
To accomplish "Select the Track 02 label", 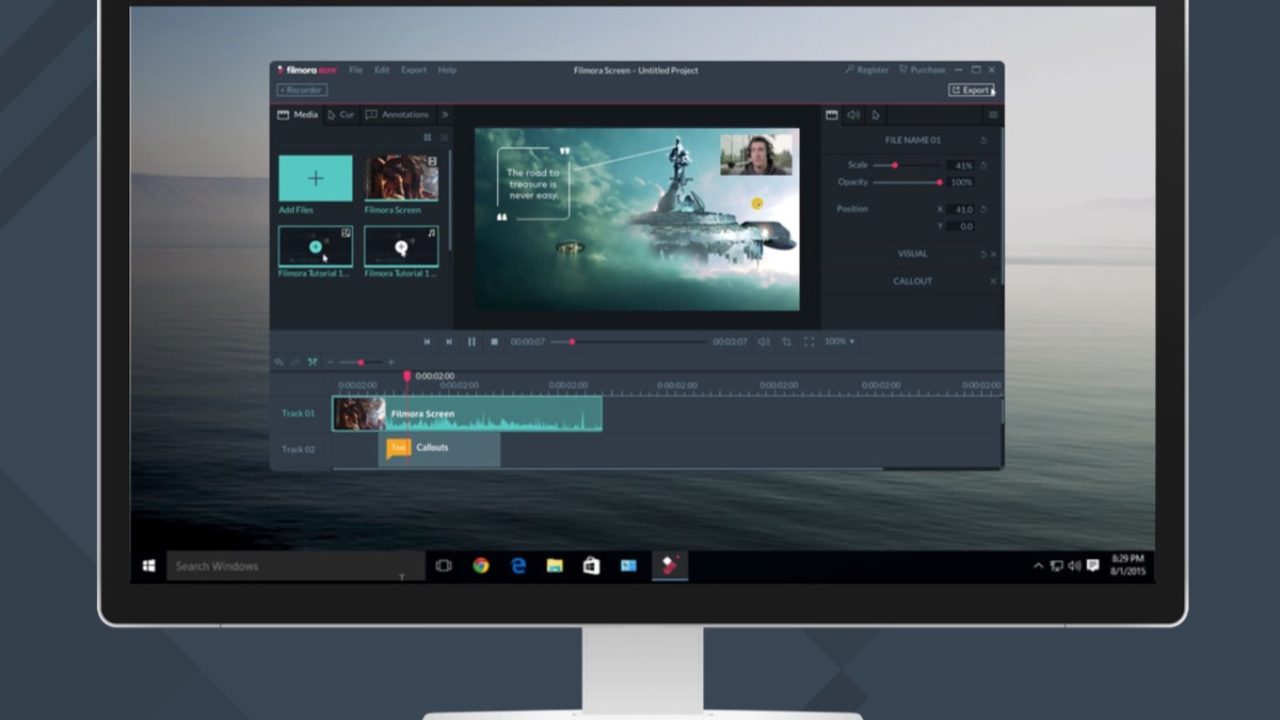I will pyautogui.click(x=298, y=449).
